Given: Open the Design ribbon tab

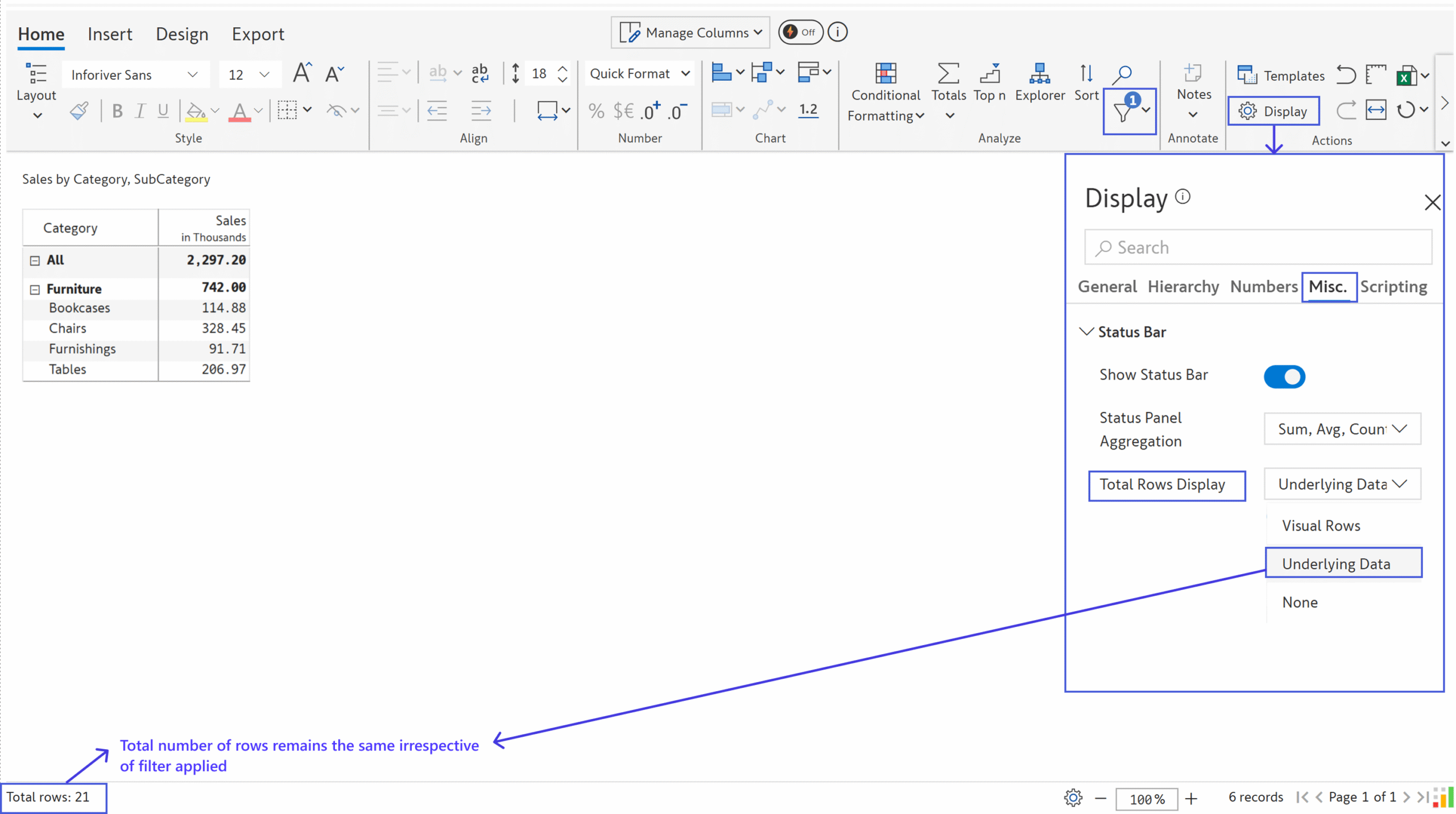Looking at the screenshot, I should [x=182, y=34].
